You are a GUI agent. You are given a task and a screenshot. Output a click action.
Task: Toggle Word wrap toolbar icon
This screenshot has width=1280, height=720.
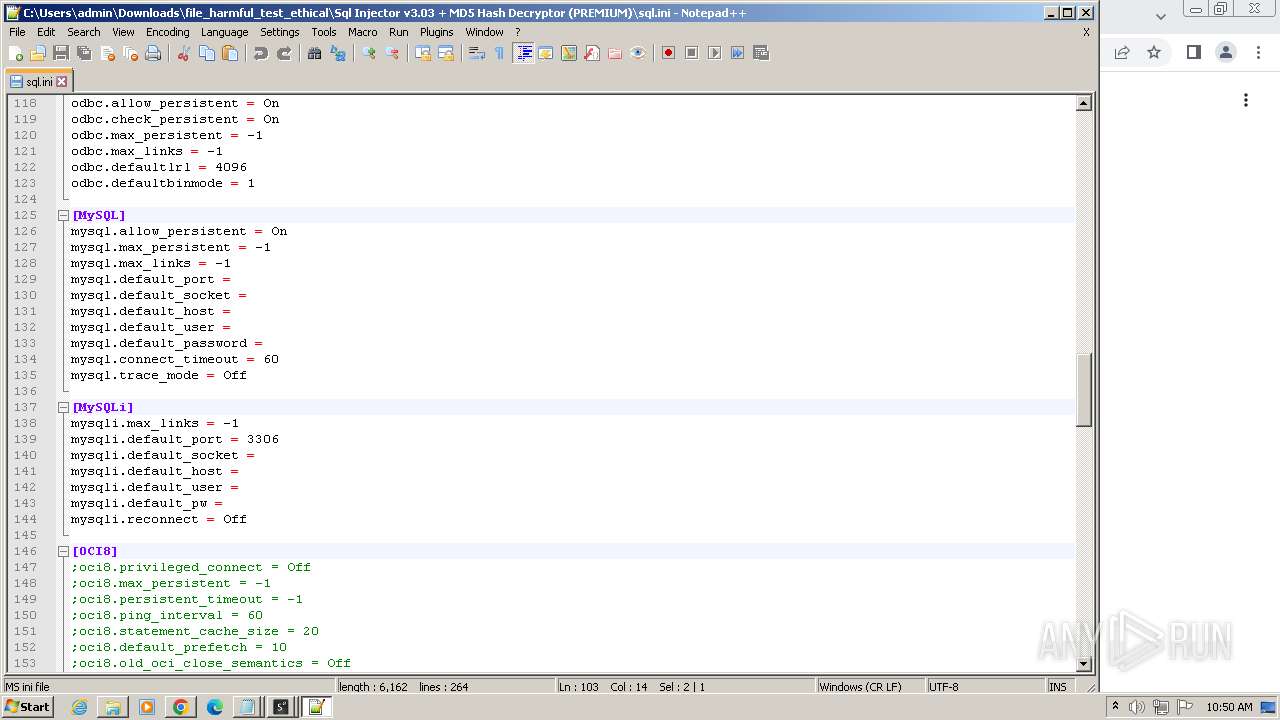[477, 53]
